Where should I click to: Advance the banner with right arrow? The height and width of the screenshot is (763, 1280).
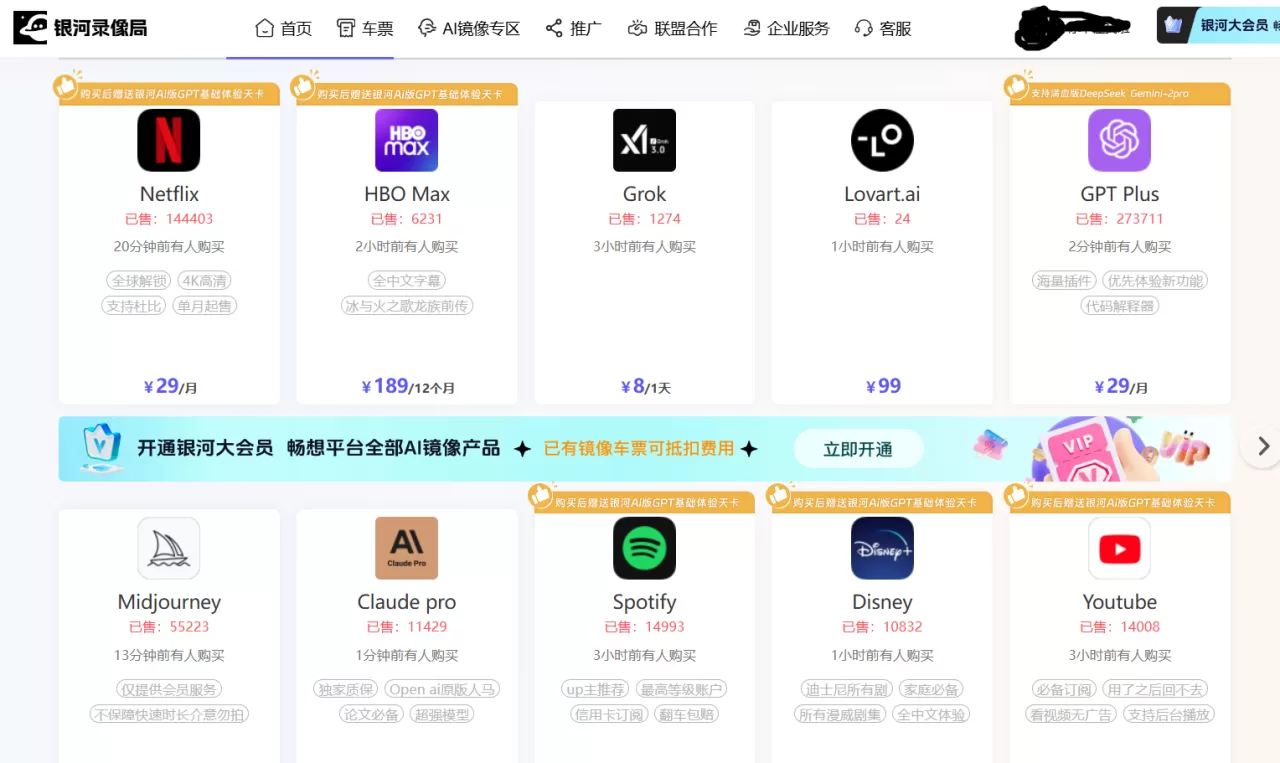point(1263,446)
